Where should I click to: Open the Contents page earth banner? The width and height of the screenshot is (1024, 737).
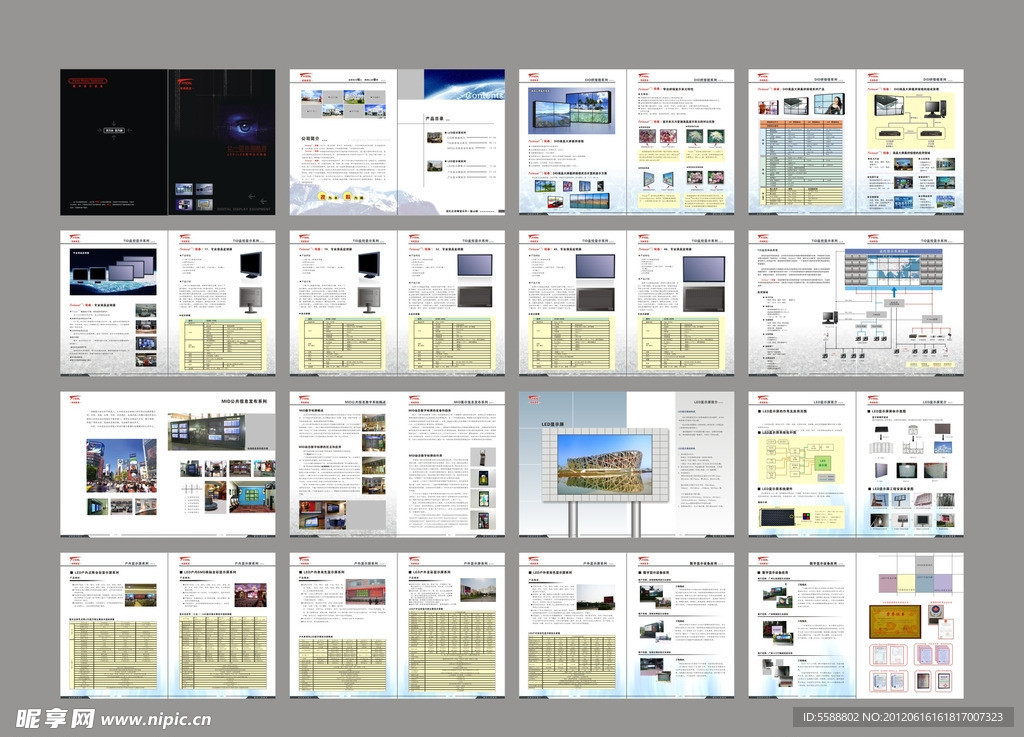[463, 84]
